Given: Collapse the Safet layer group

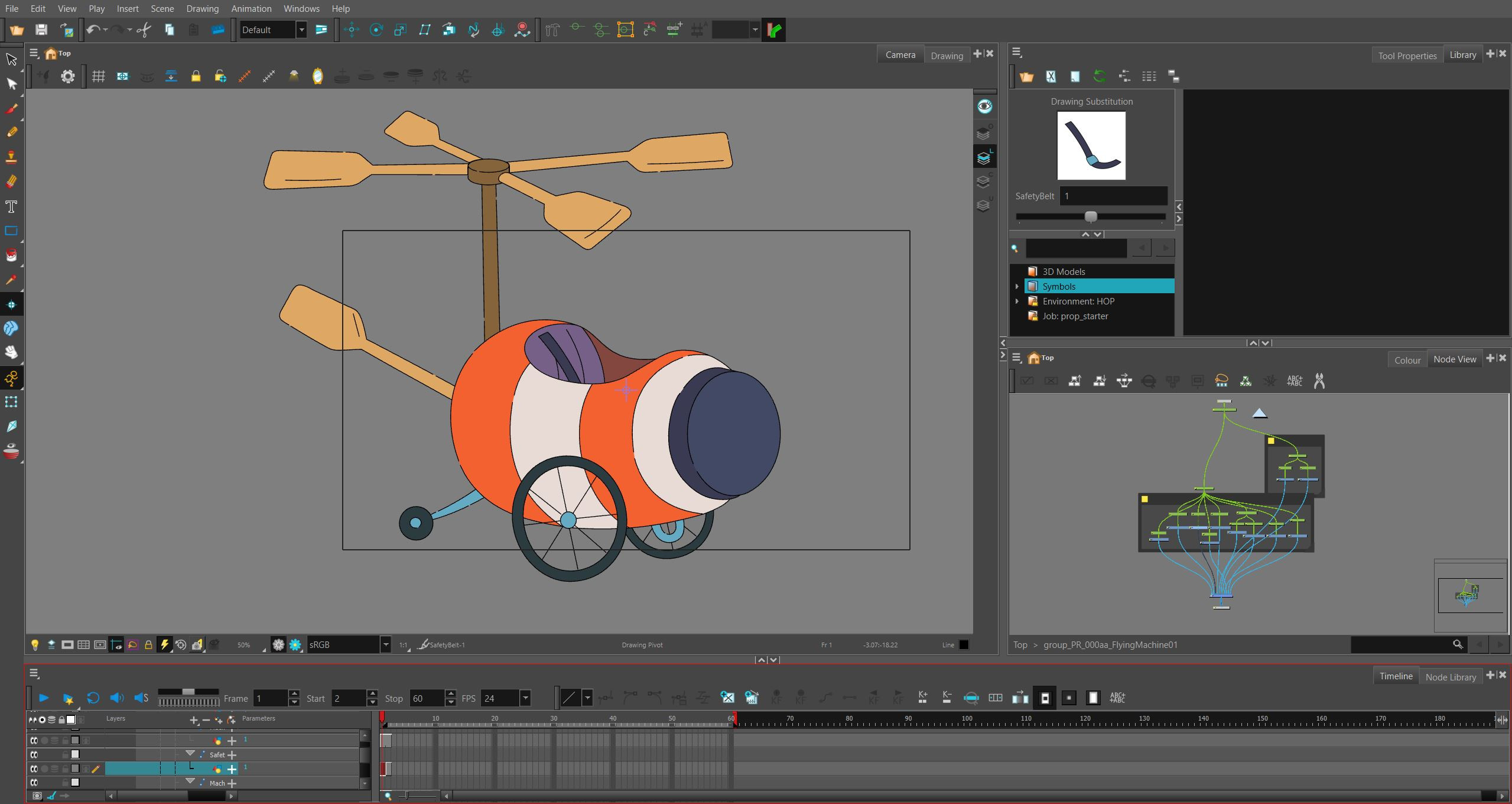Looking at the screenshot, I should (x=190, y=754).
